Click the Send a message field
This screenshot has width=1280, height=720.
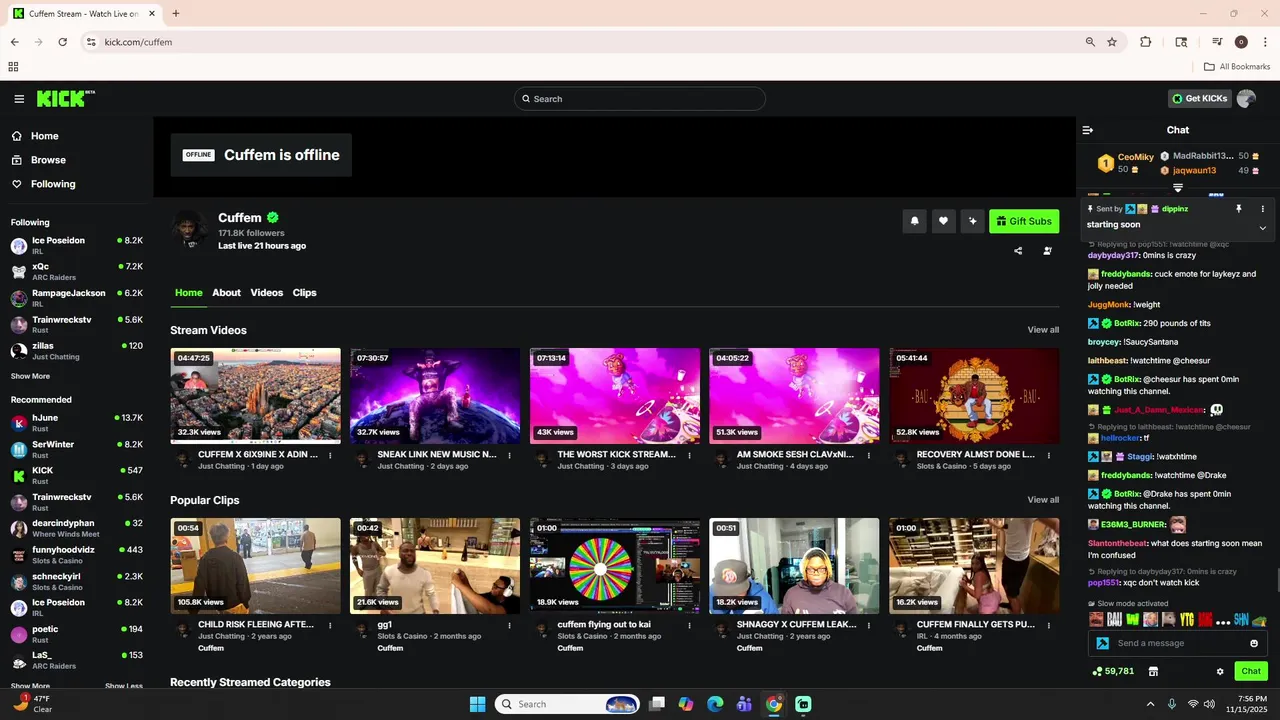coord(1178,643)
